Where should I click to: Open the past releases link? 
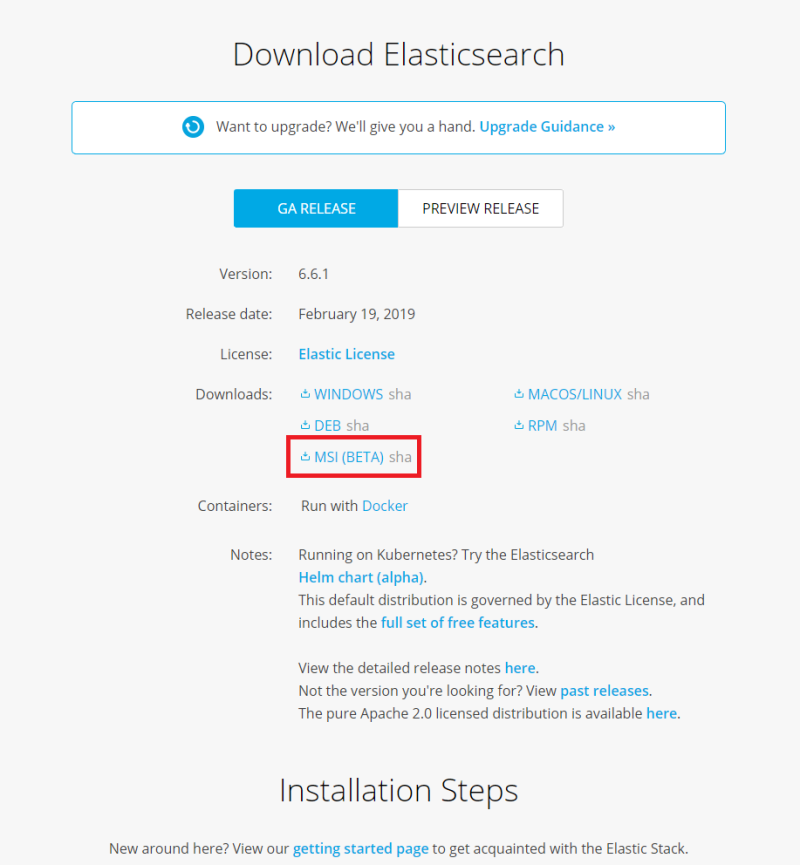click(604, 690)
